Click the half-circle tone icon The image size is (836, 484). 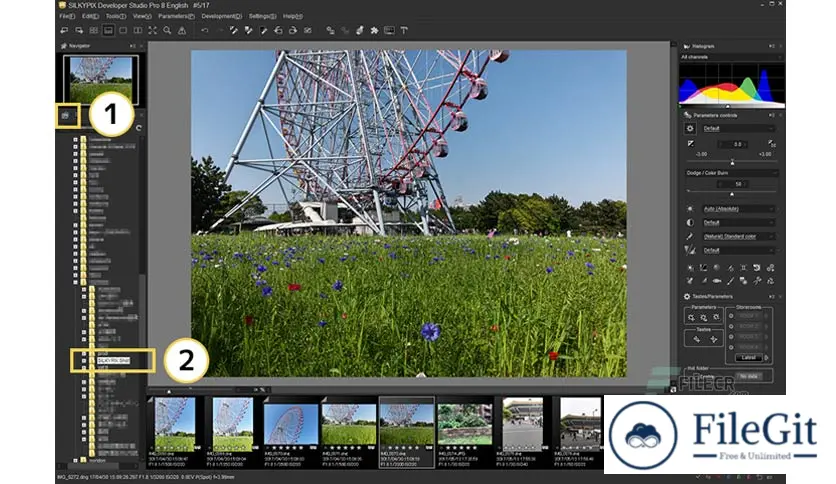(690, 223)
